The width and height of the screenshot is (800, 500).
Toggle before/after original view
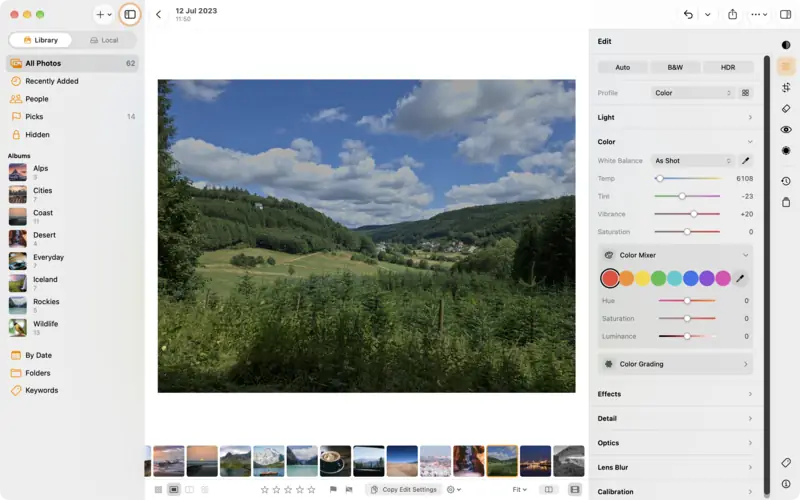coord(548,489)
